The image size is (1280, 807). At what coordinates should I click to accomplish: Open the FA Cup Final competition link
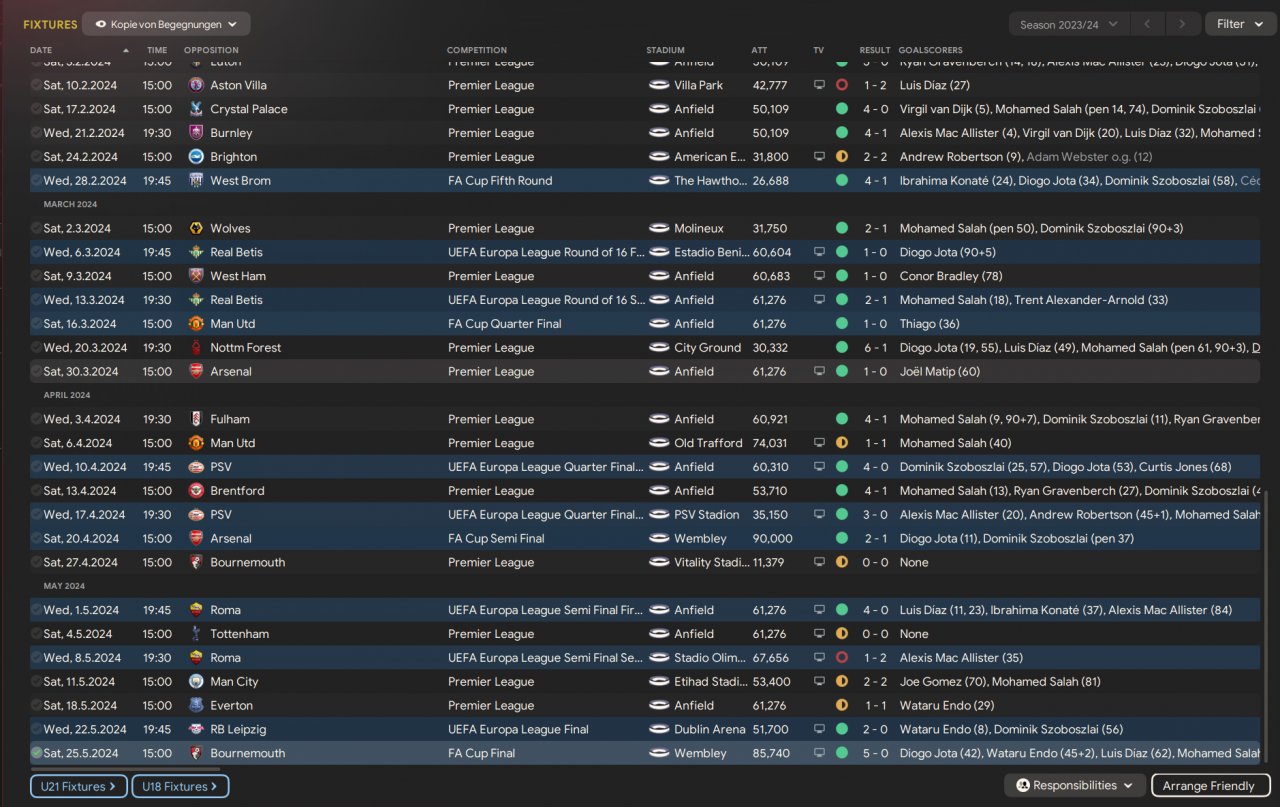pos(484,753)
